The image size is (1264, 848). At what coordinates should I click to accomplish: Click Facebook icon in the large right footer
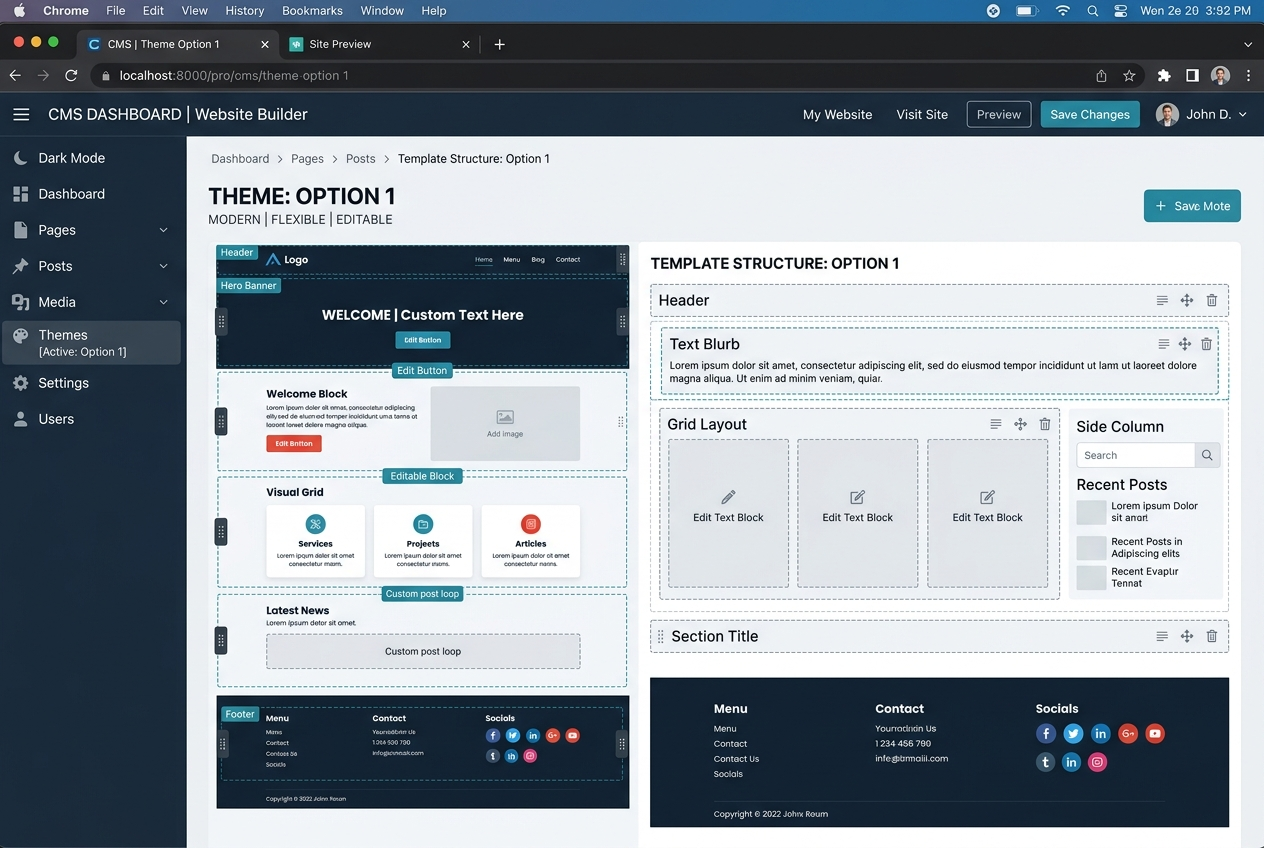click(1046, 734)
